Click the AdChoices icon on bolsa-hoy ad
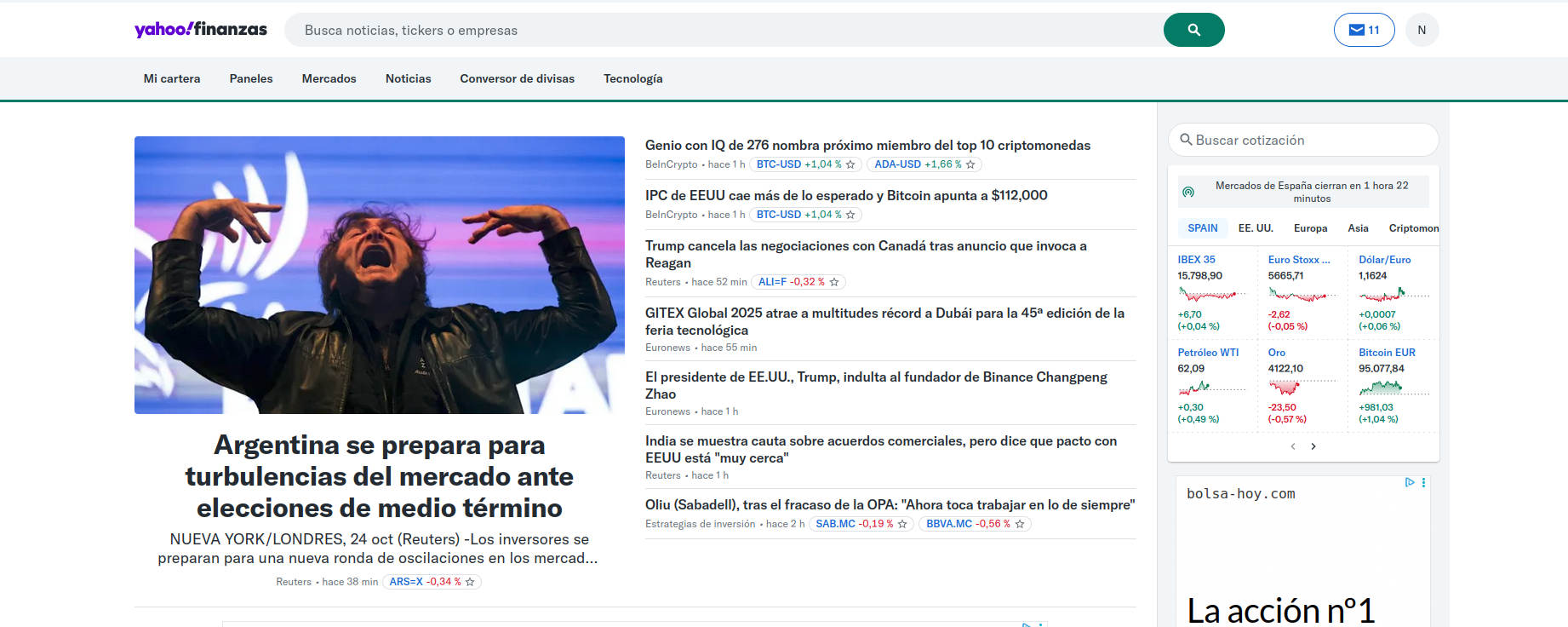1568x627 pixels. 1410,482
